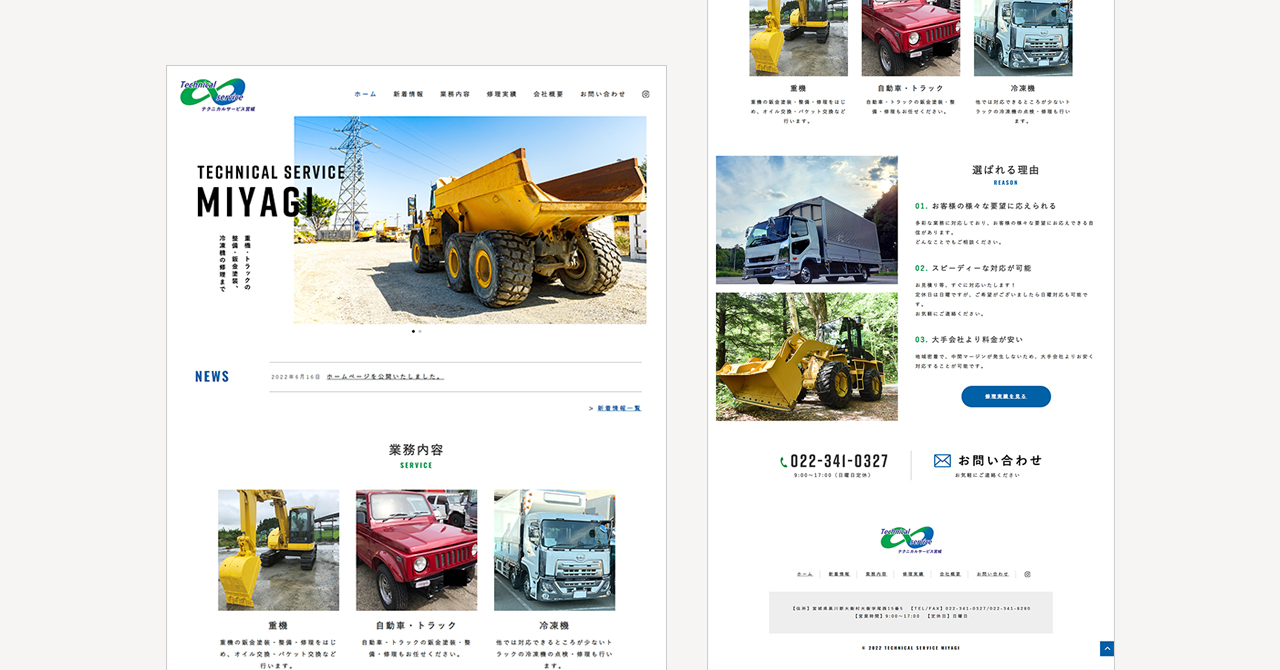
Task: Open Instagram from the footer icon
Action: coord(1027,574)
